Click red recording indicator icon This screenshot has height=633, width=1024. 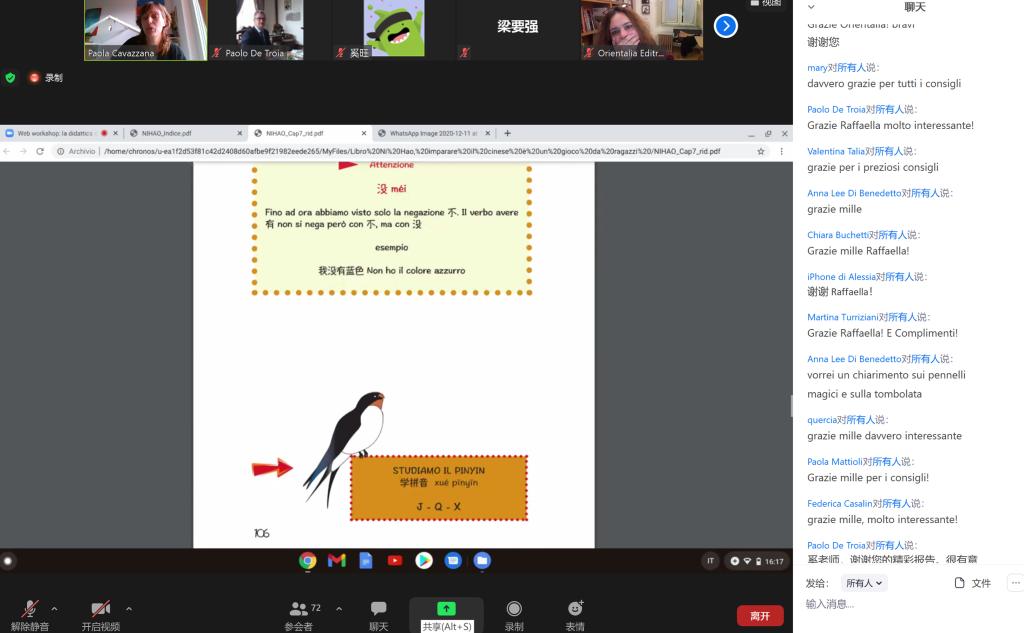point(34,78)
